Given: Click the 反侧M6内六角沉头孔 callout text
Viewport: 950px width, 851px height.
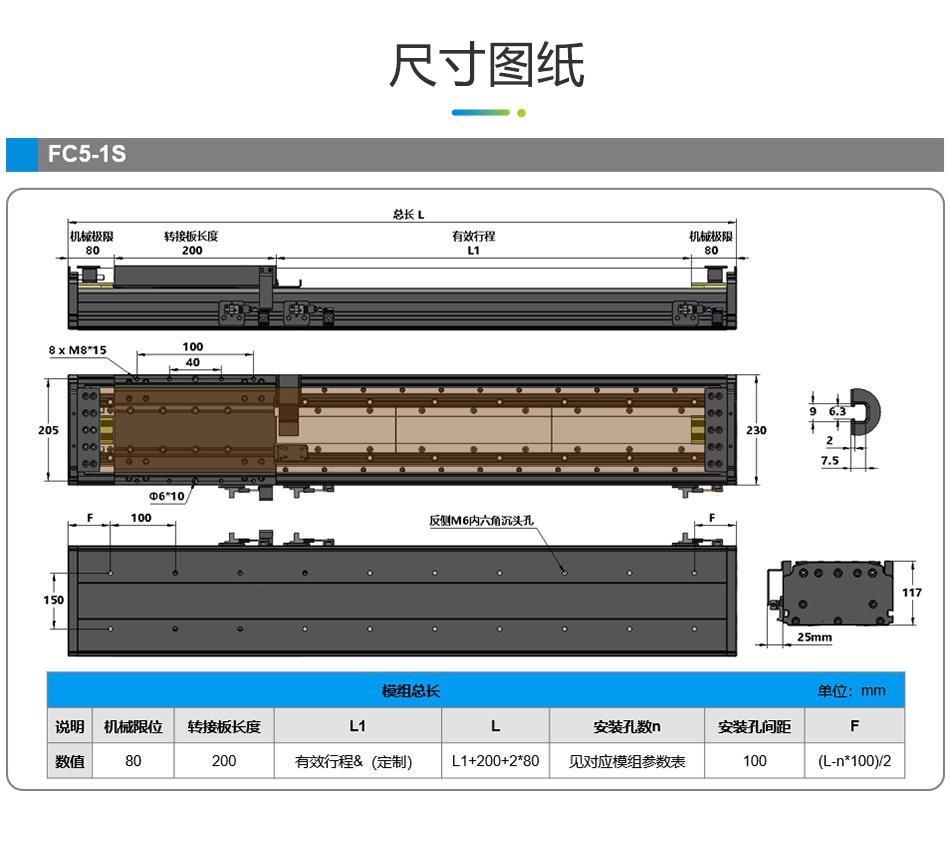Looking at the screenshot, I should [482, 520].
